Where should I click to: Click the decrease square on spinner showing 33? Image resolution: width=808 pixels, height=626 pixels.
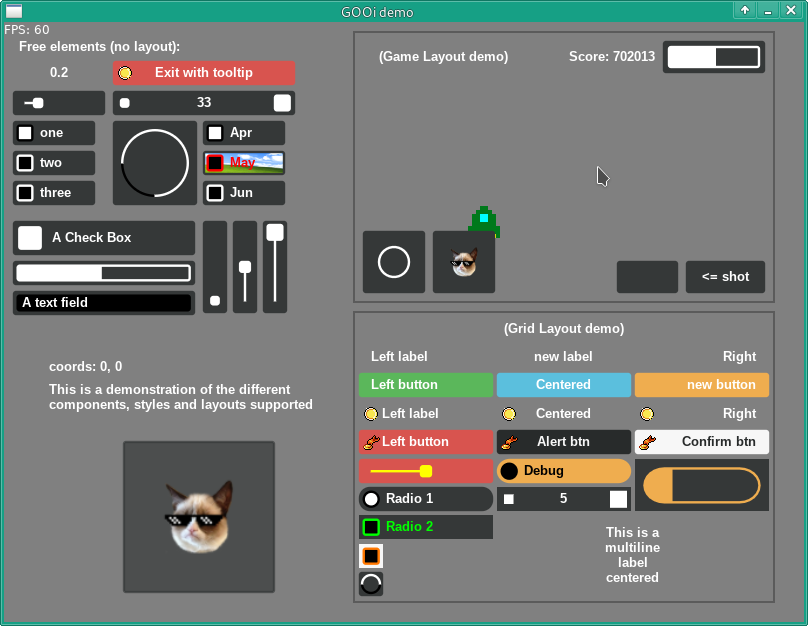tap(125, 103)
